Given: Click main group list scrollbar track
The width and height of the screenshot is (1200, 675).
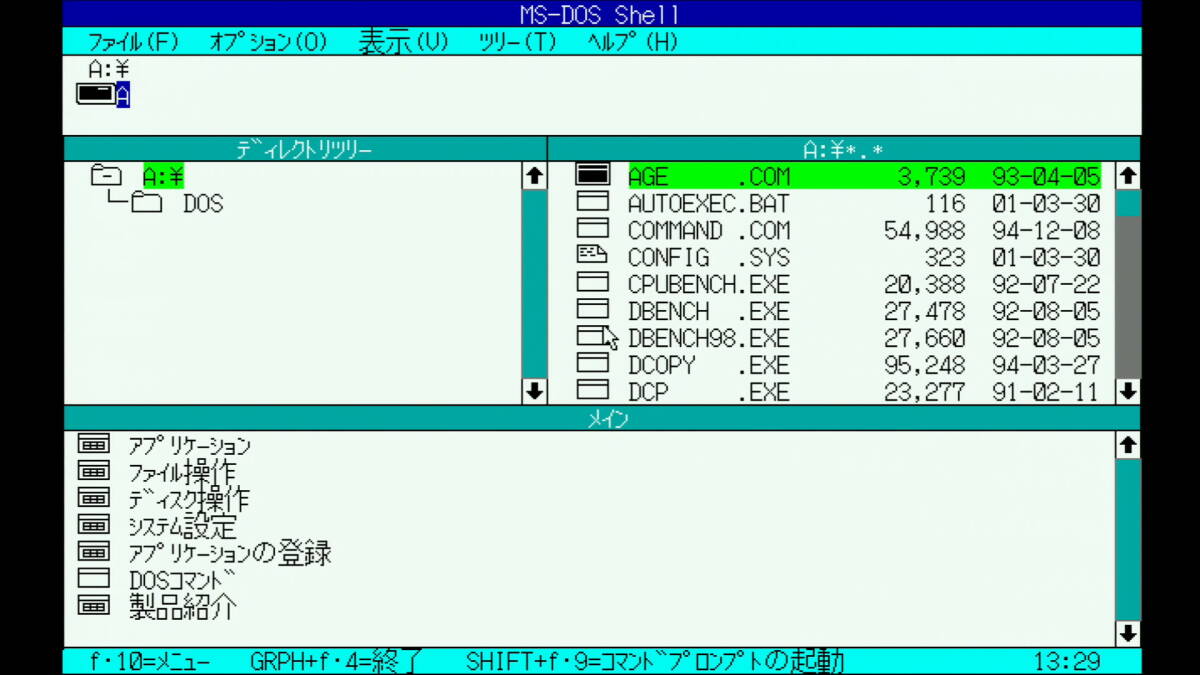Looking at the screenshot, I should click(1128, 539).
